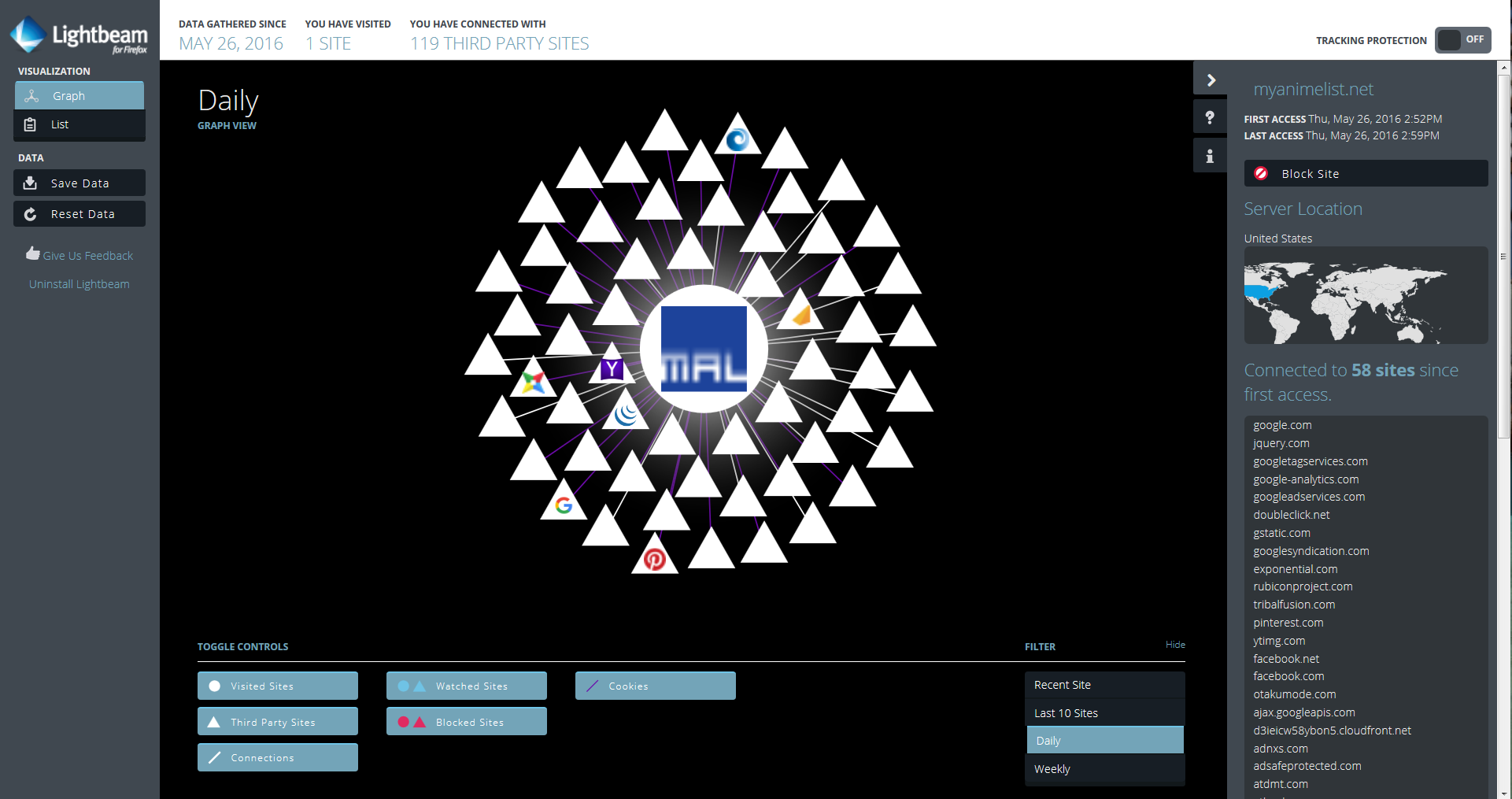Viewport: 1512px width, 799px height.
Task: Click google-analytics.com in the list
Action: (x=1306, y=479)
